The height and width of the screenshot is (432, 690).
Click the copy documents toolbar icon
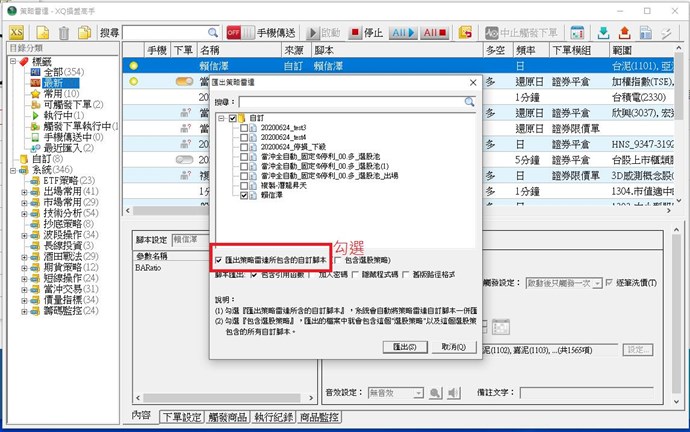[84, 33]
